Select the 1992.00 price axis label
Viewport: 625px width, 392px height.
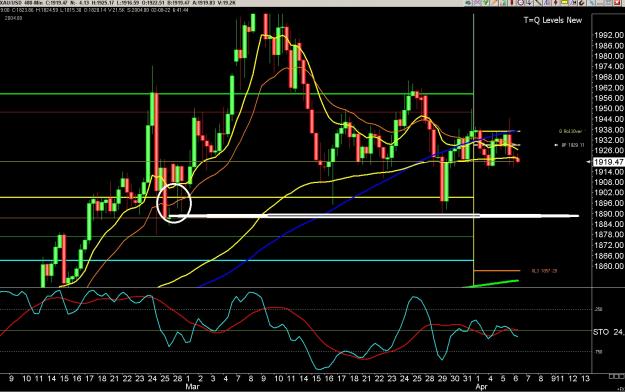coord(609,35)
